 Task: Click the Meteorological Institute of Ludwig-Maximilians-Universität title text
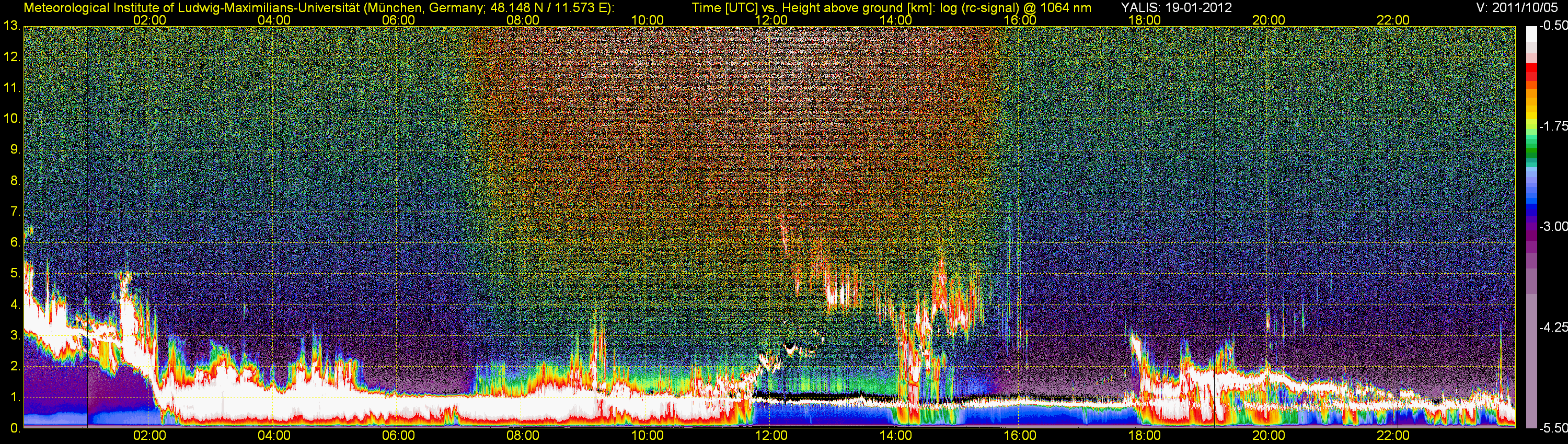point(318,8)
